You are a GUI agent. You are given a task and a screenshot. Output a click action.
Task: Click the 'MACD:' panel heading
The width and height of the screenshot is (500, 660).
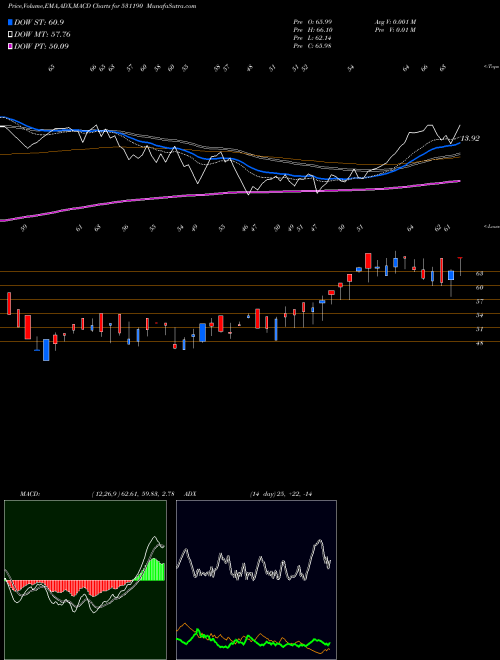(x=30, y=494)
